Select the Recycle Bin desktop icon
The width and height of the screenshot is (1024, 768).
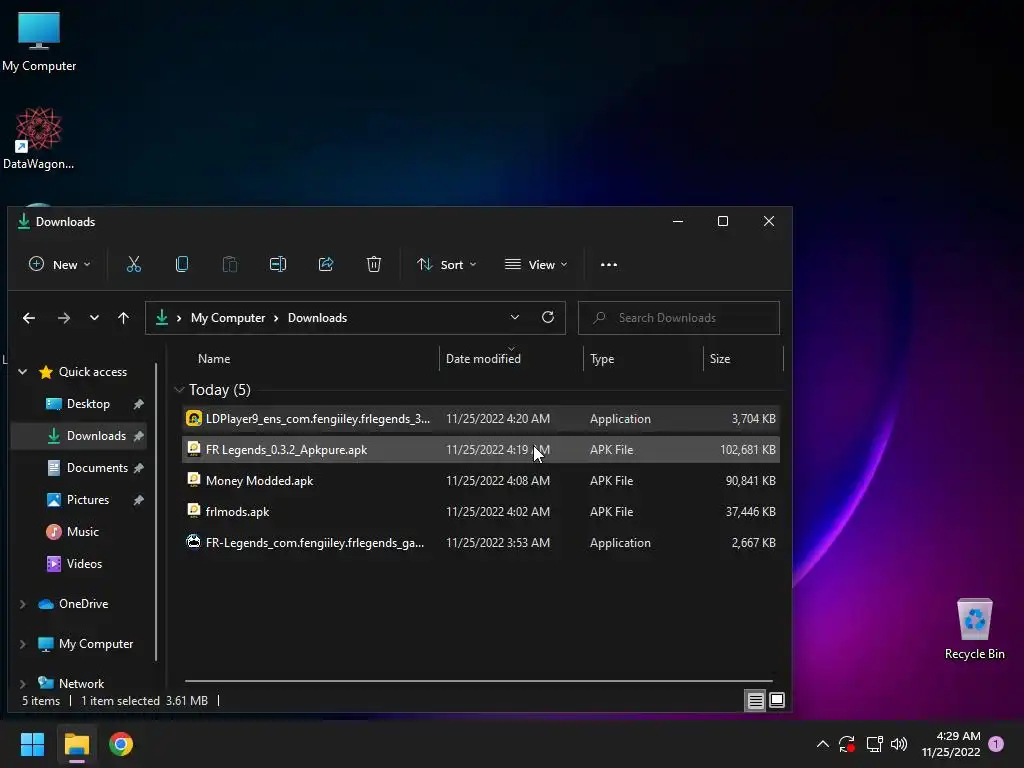(x=974, y=630)
